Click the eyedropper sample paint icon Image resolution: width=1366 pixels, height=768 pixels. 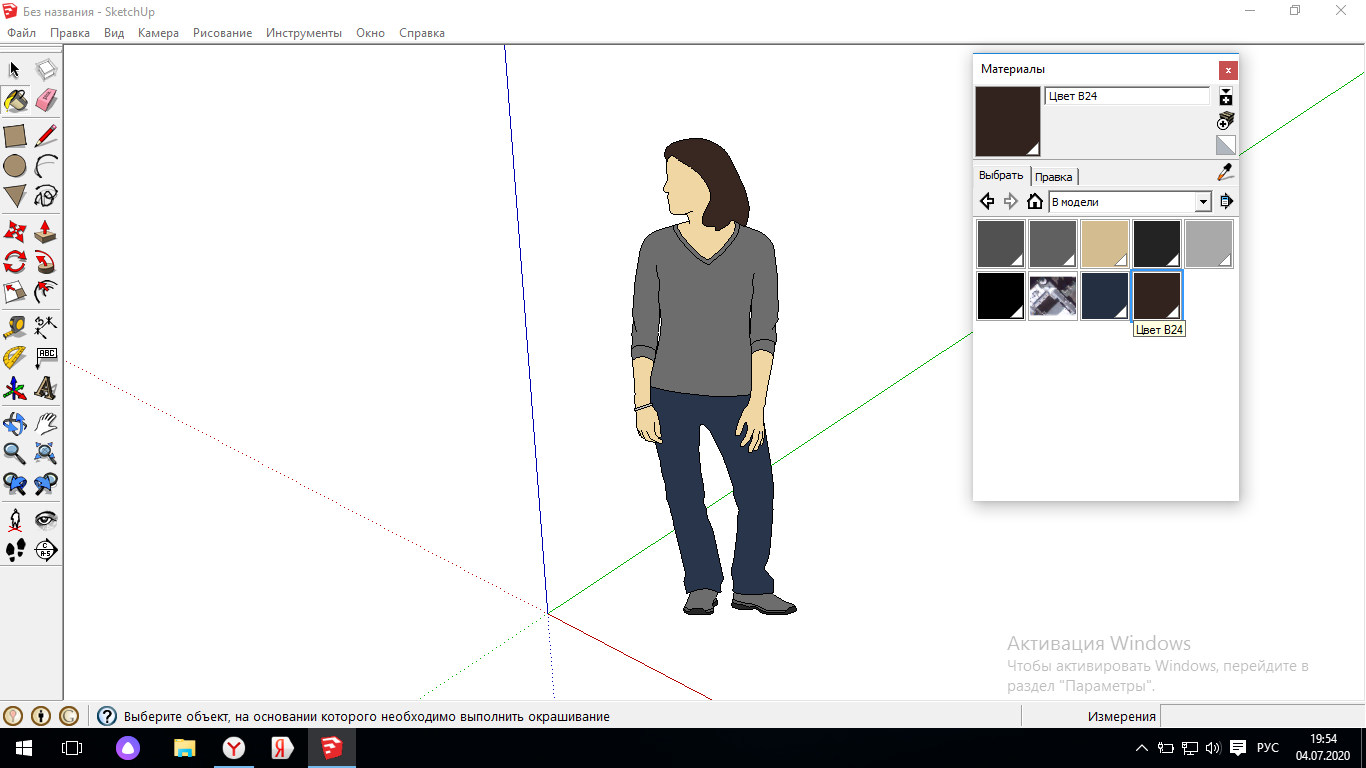click(1226, 172)
